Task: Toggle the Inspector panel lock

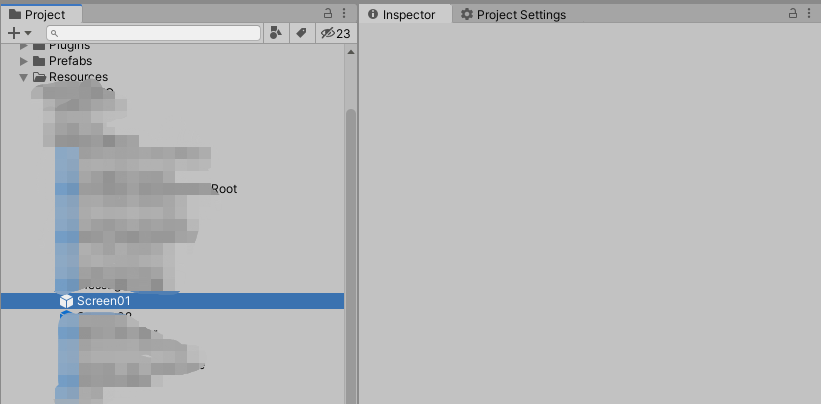Action: (793, 13)
